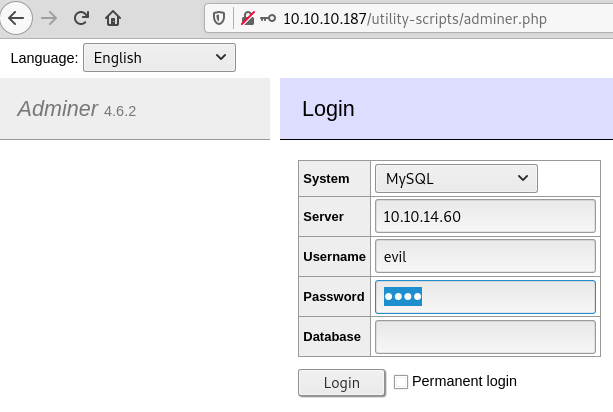Click the Username field containing evil
The width and height of the screenshot is (613, 412).
tap(485, 256)
